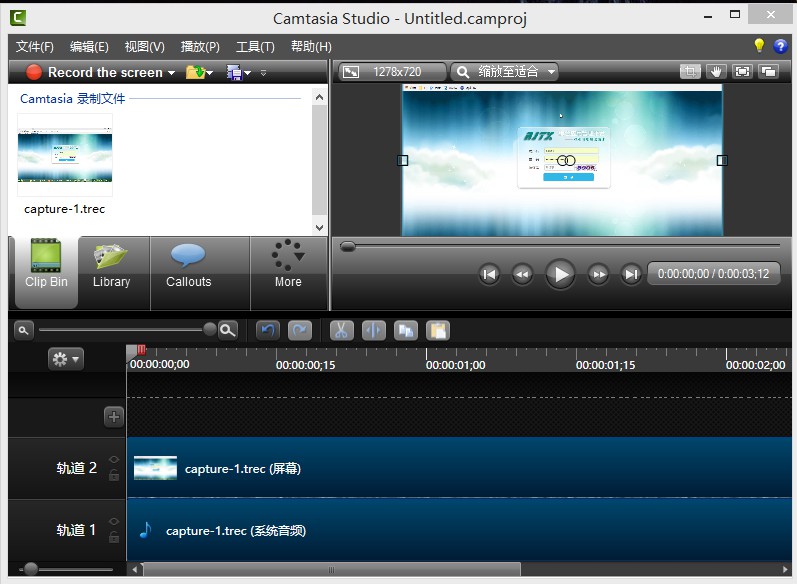Click the Undo arrow icon
This screenshot has height=584, width=797.
pyautogui.click(x=268, y=331)
